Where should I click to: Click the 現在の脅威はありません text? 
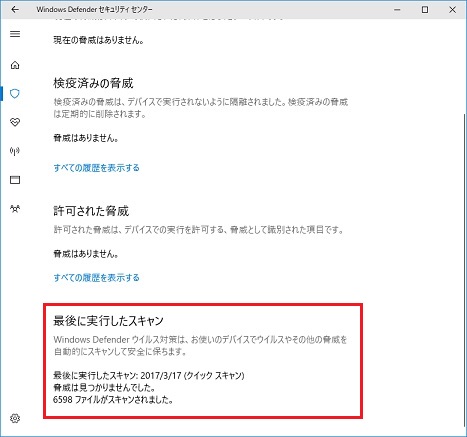pos(99,40)
